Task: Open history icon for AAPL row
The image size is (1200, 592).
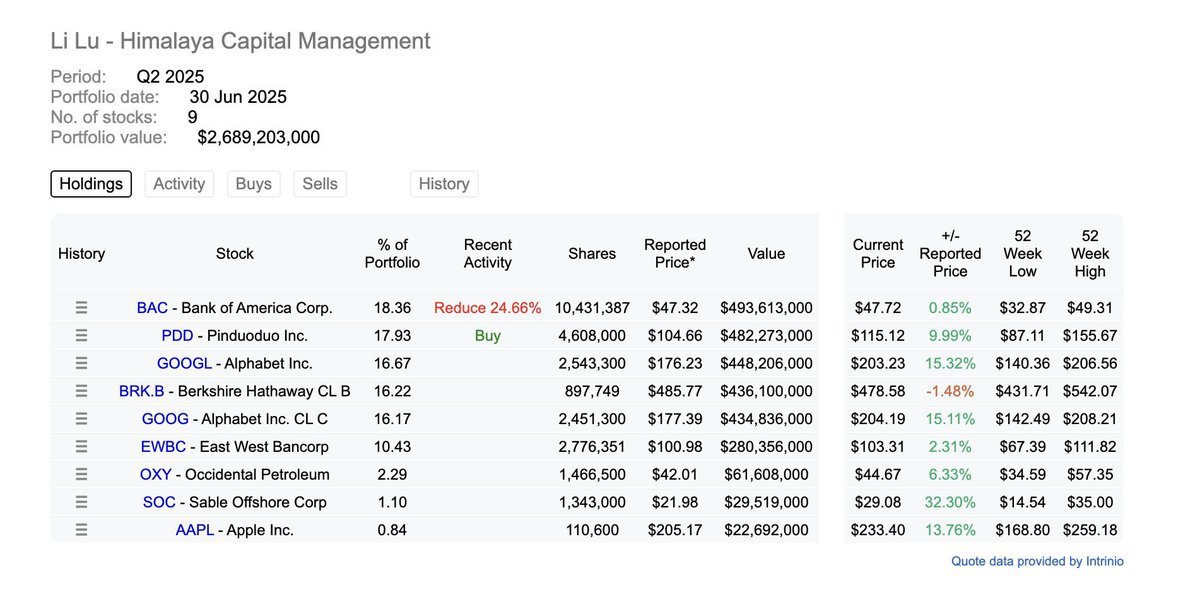Action: coord(82,530)
